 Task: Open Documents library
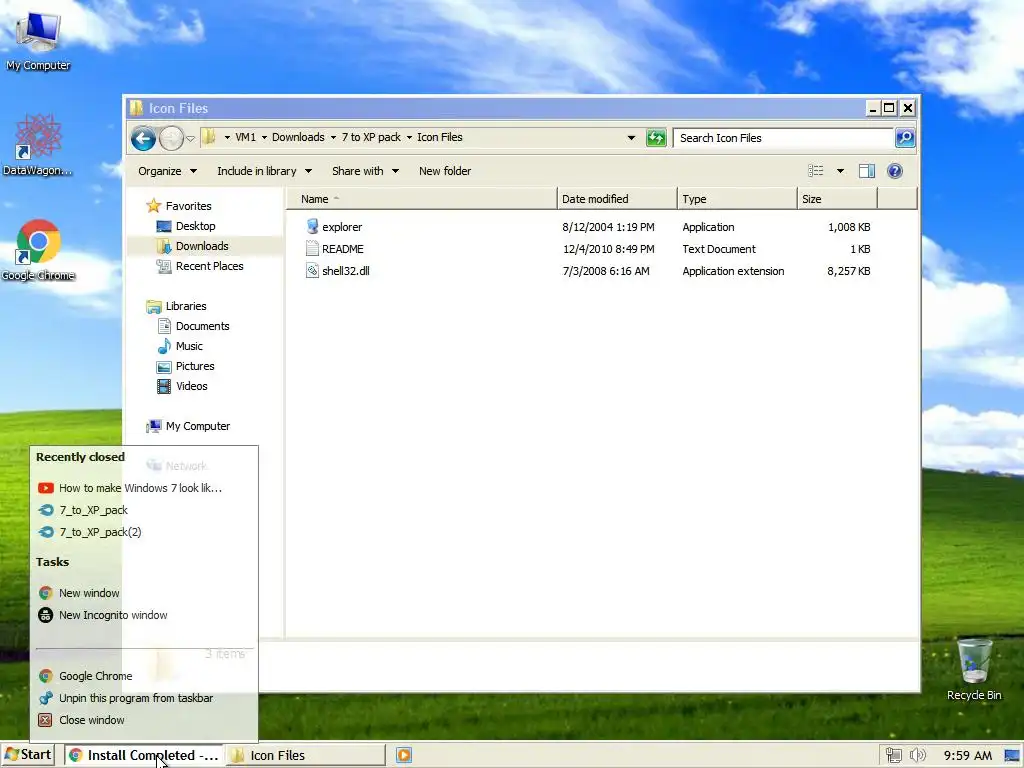[x=194, y=326]
